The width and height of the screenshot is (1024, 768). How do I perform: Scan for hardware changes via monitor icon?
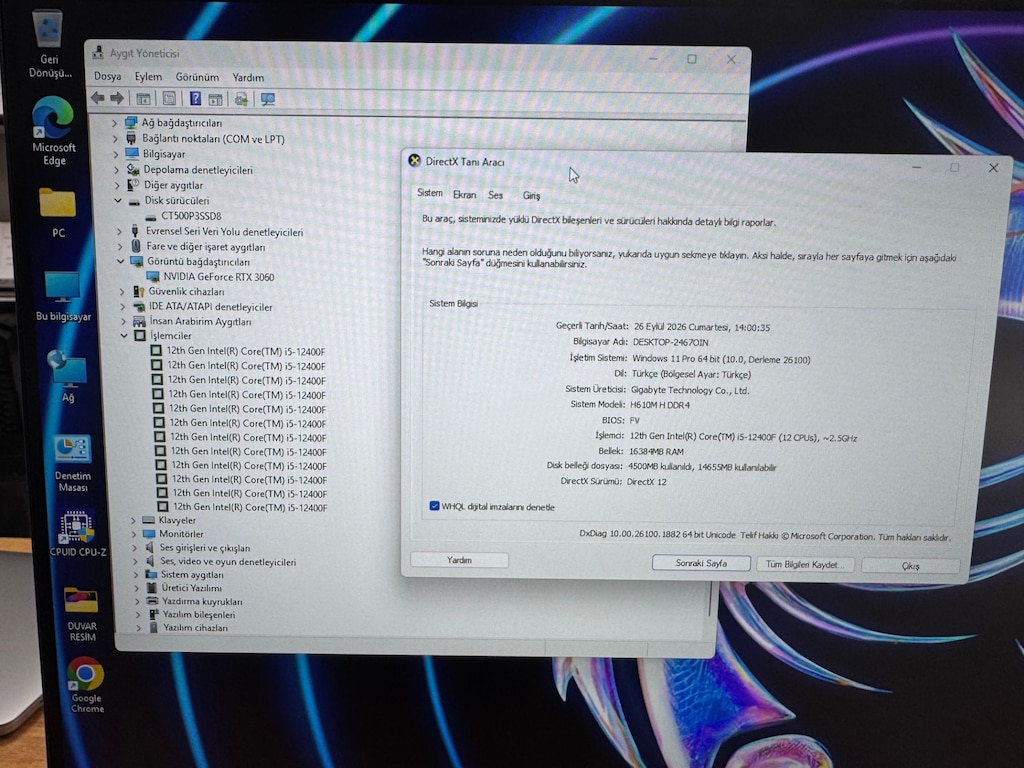(268, 99)
